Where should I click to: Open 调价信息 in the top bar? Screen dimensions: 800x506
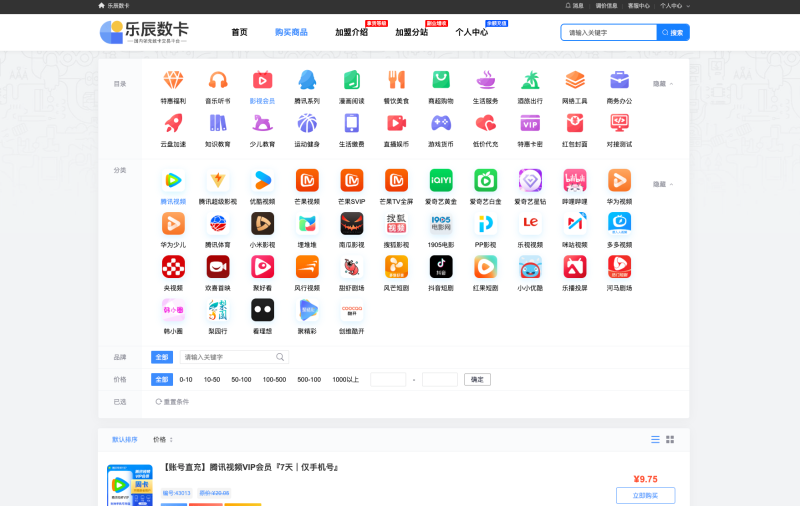tap(607, 6)
